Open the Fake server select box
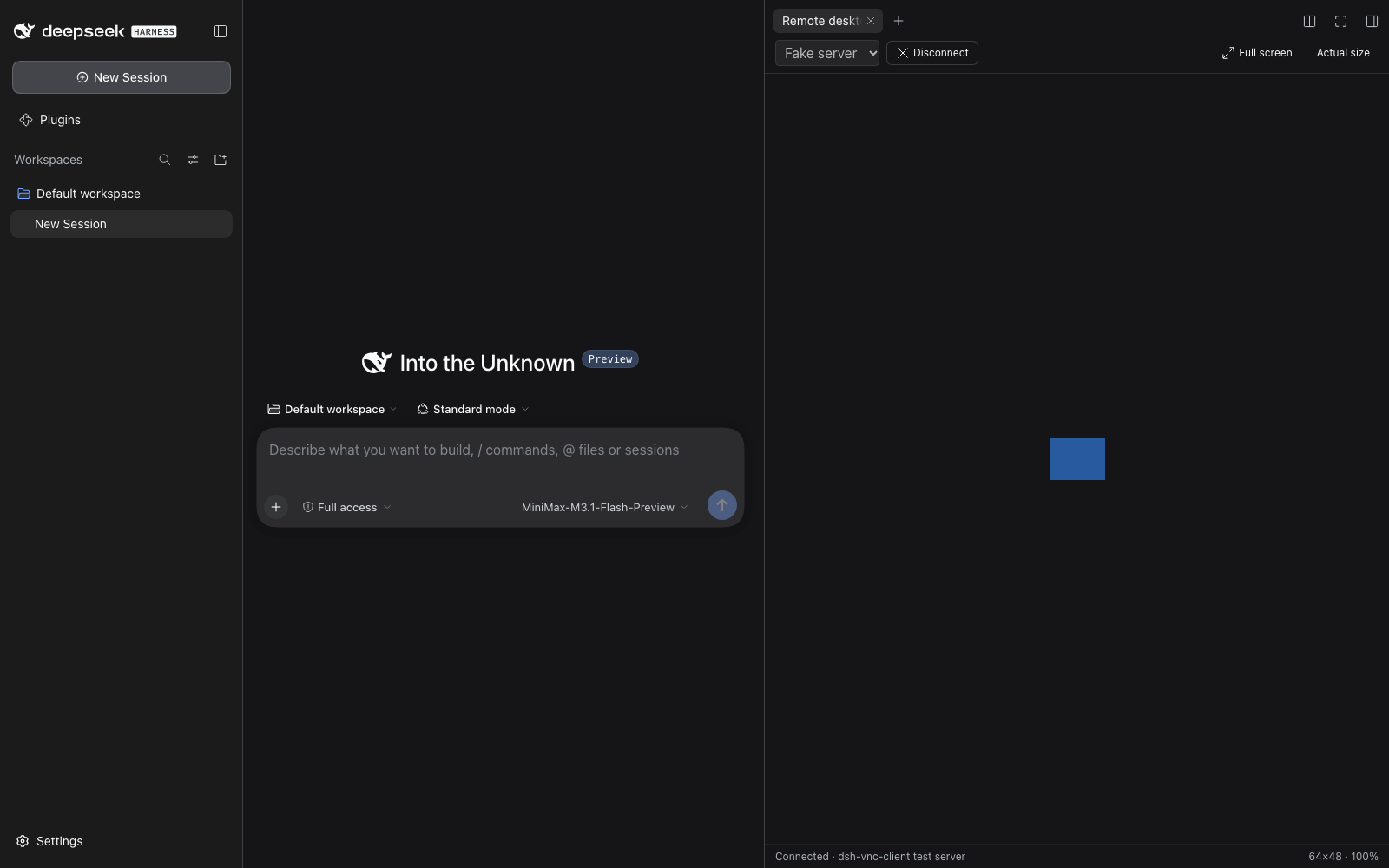This screenshot has width=1389, height=868. (827, 53)
